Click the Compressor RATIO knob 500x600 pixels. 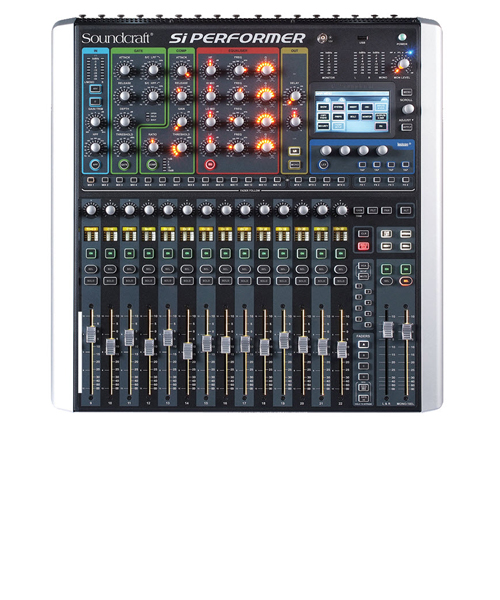tap(153, 147)
